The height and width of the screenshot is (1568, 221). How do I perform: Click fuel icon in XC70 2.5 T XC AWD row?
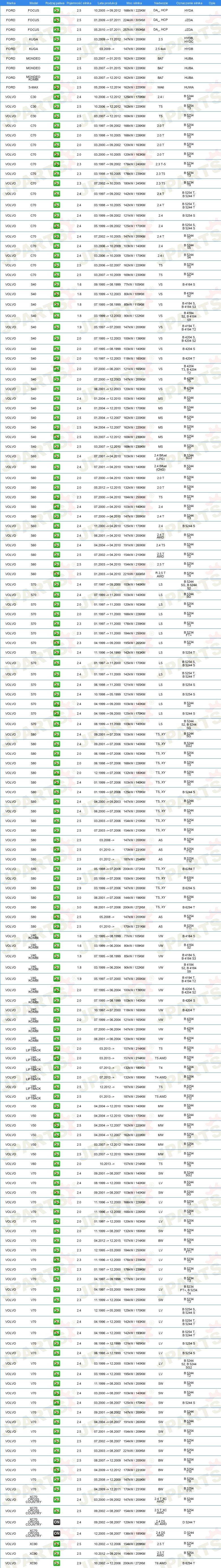click(x=57, y=1511)
